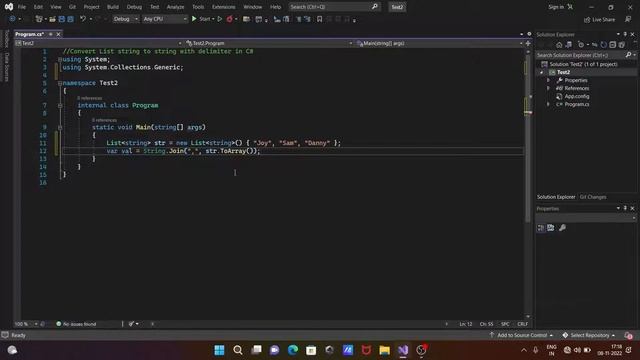Open the Edit menu
640x360 pixels.
(38, 7)
